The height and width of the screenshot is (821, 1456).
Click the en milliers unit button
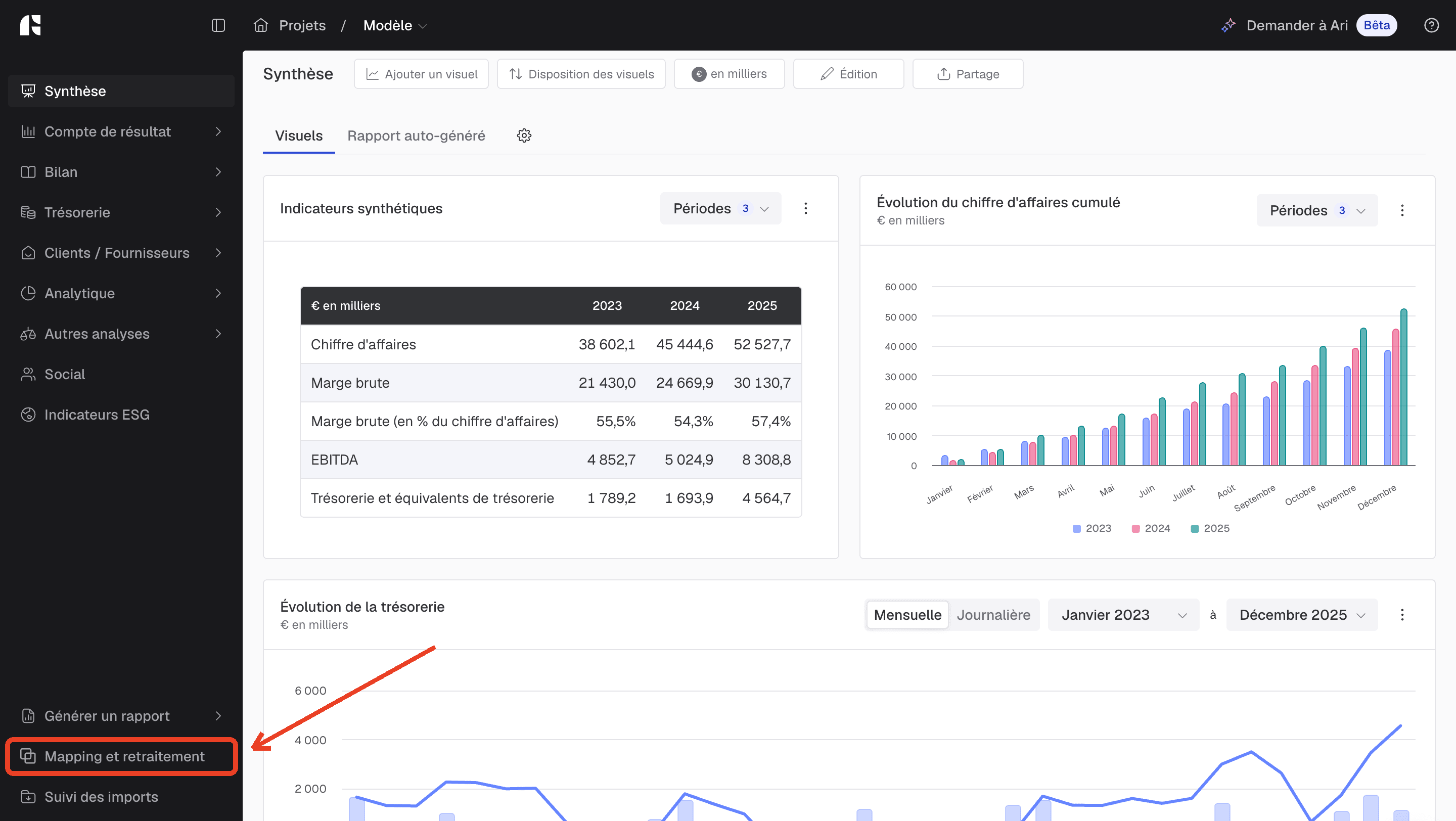[729, 74]
